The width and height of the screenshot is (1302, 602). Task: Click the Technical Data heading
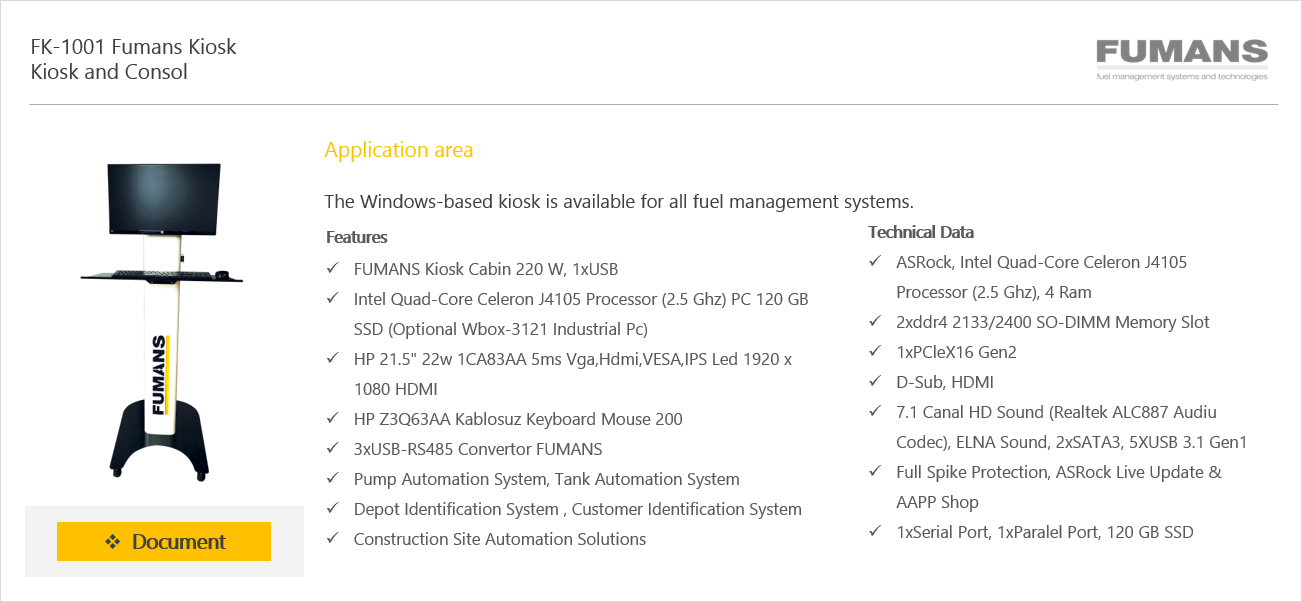920,232
